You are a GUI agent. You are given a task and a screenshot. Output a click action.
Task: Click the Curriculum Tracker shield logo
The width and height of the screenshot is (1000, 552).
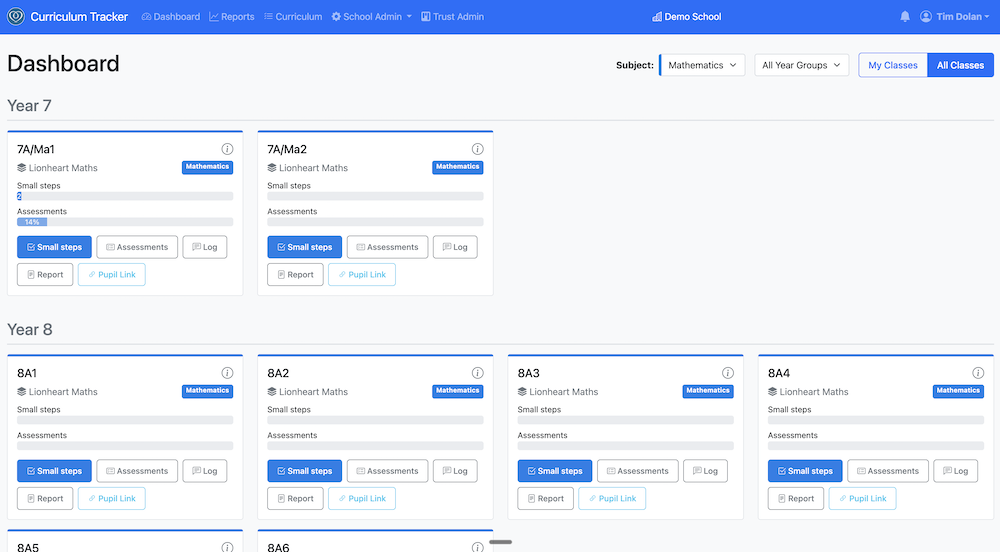pos(16,17)
